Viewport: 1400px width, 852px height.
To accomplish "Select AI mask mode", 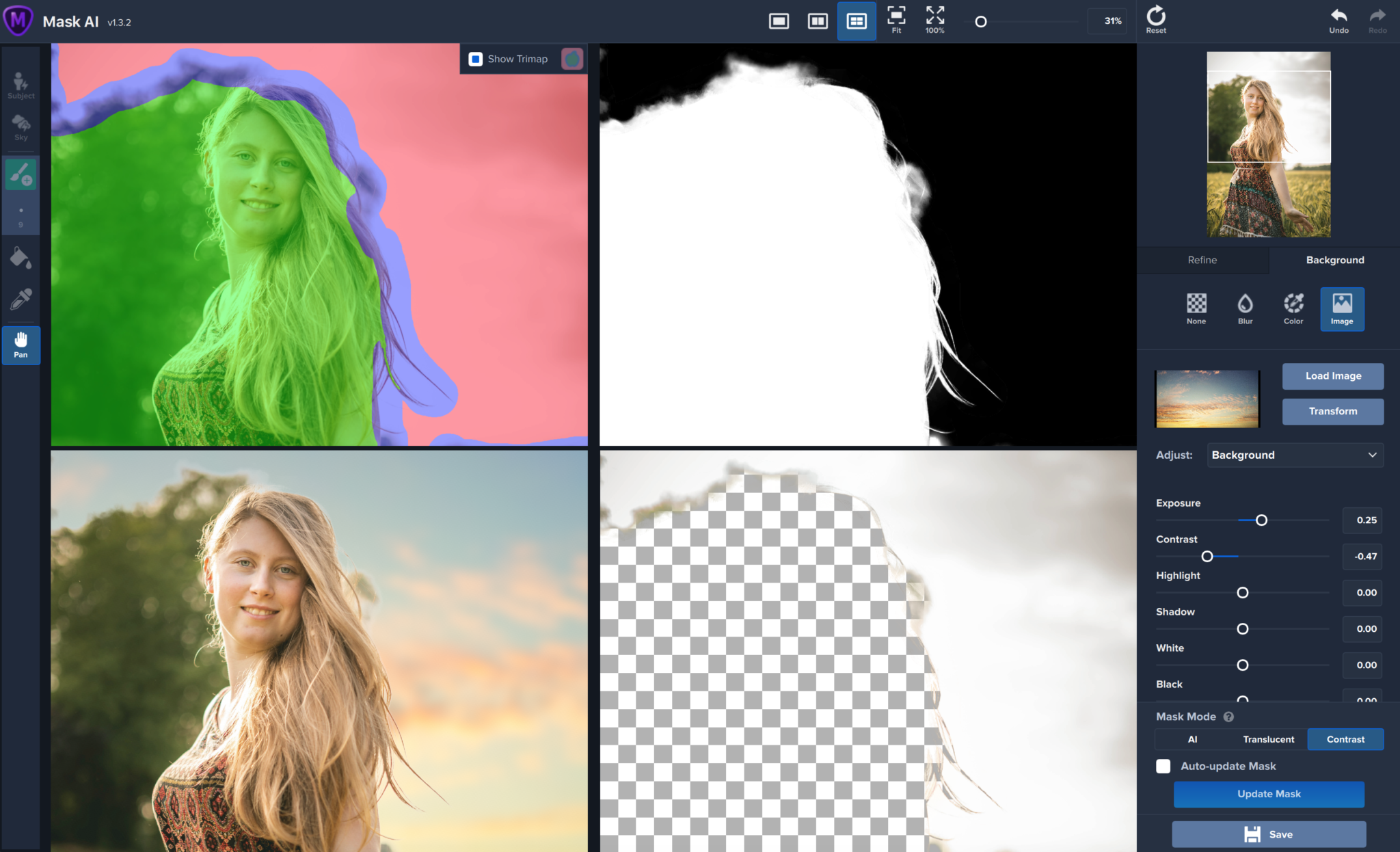I will click(1192, 739).
